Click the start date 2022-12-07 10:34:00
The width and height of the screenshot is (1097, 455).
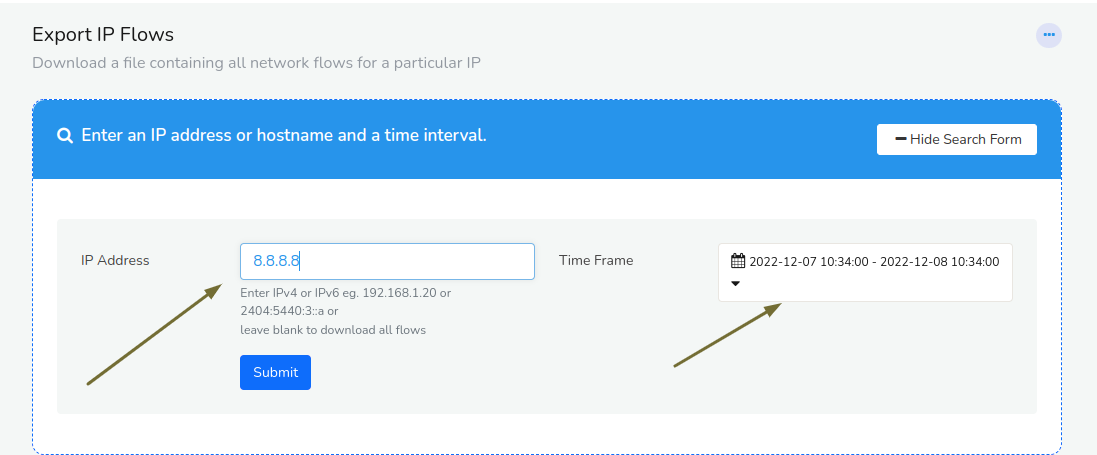(x=809, y=262)
